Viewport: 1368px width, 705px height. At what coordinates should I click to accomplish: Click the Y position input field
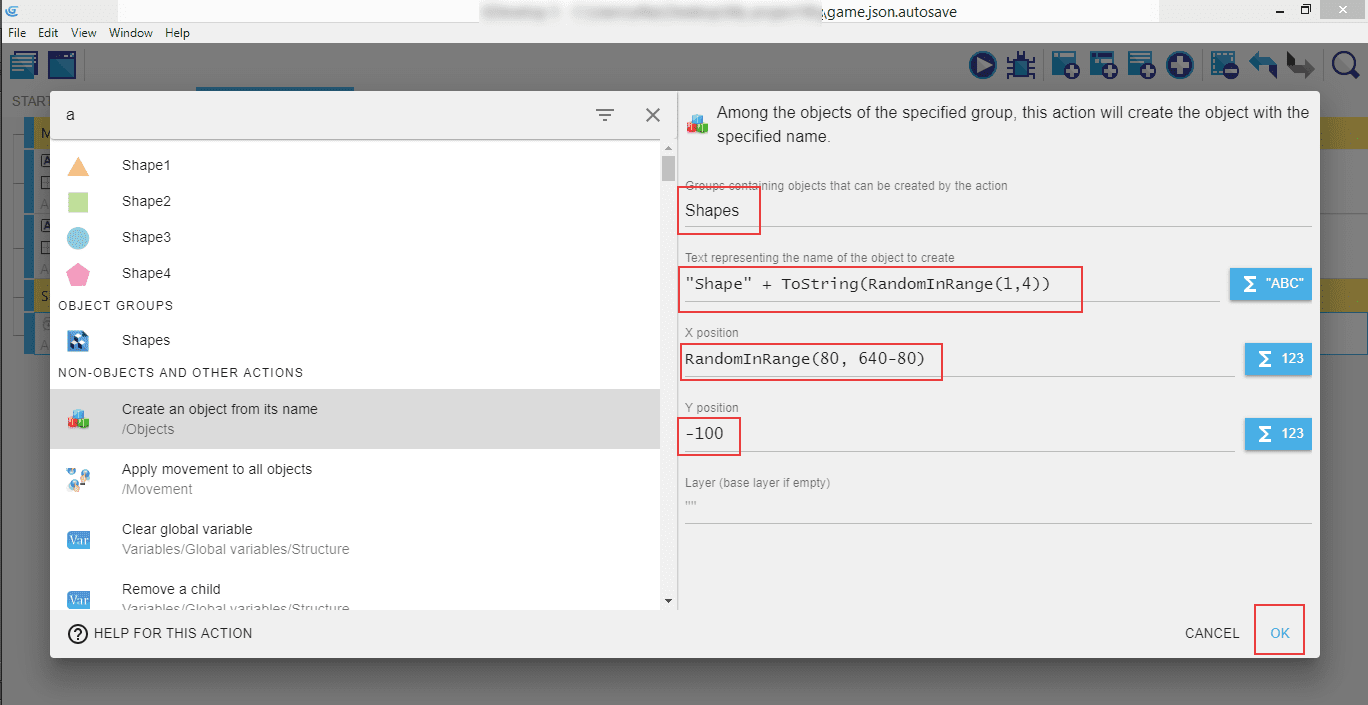960,434
